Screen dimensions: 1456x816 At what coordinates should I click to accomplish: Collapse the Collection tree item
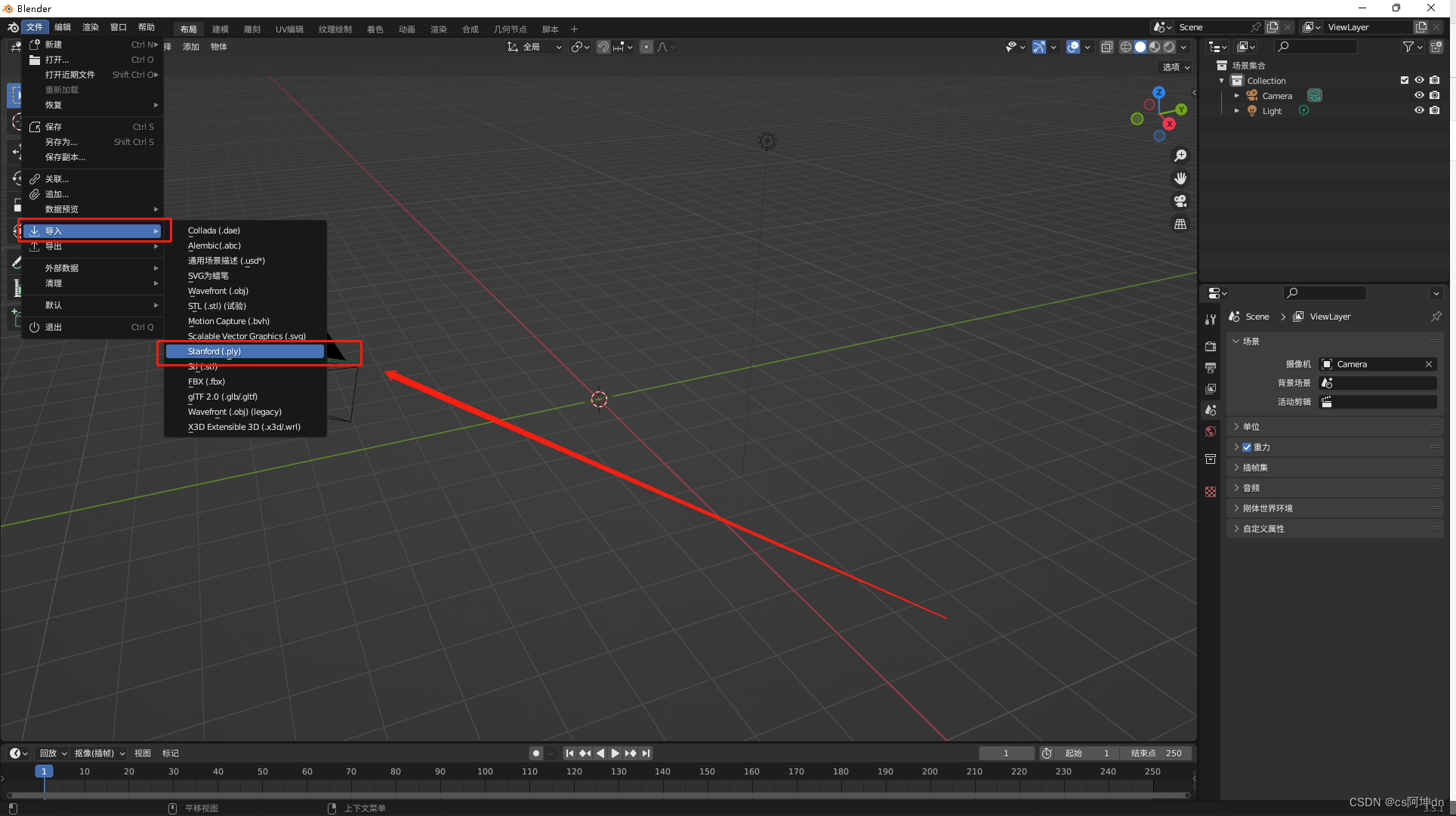tap(1222, 81)
